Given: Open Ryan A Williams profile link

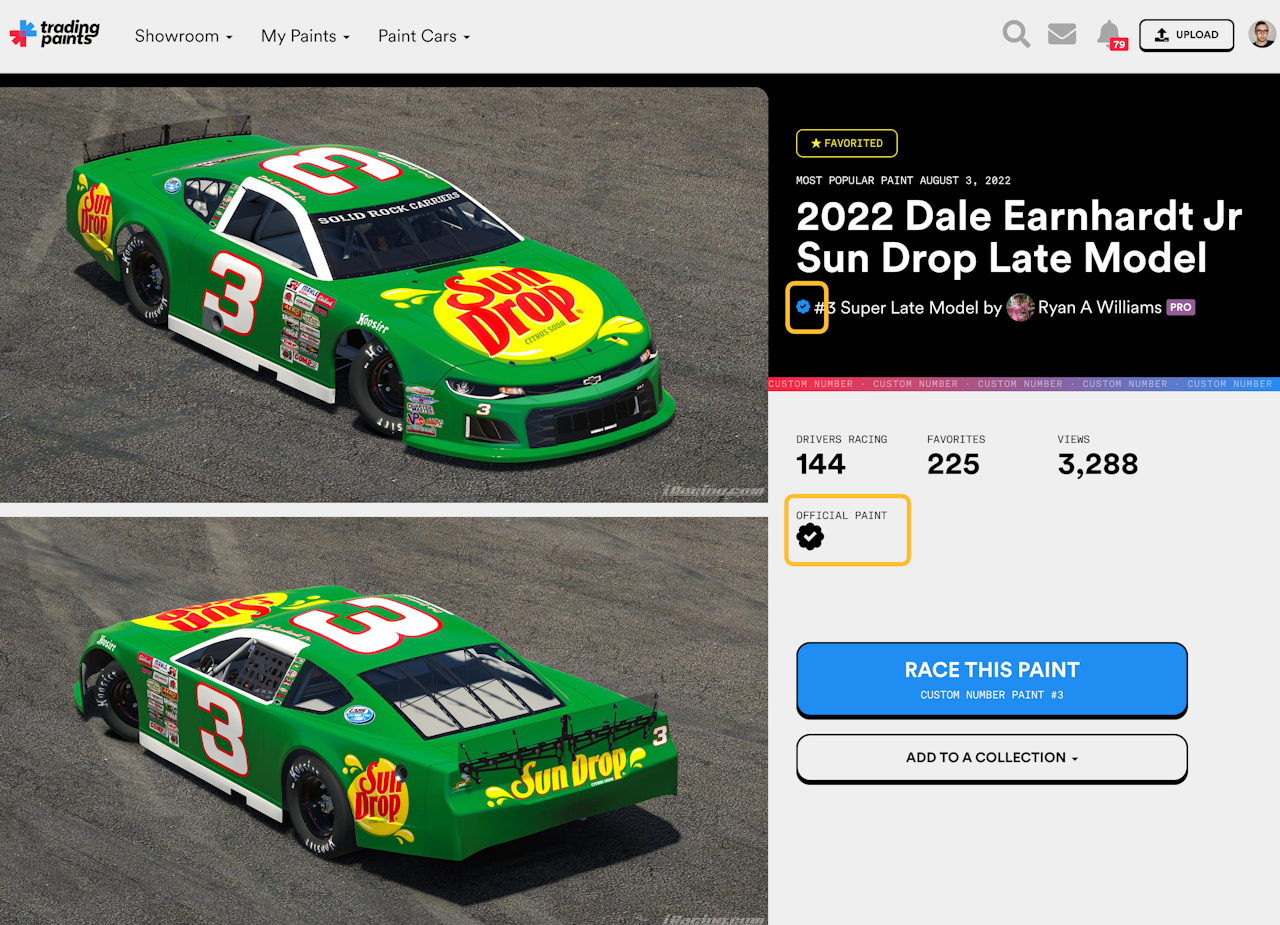Looking at the screenshot, I should [1099, 307].
